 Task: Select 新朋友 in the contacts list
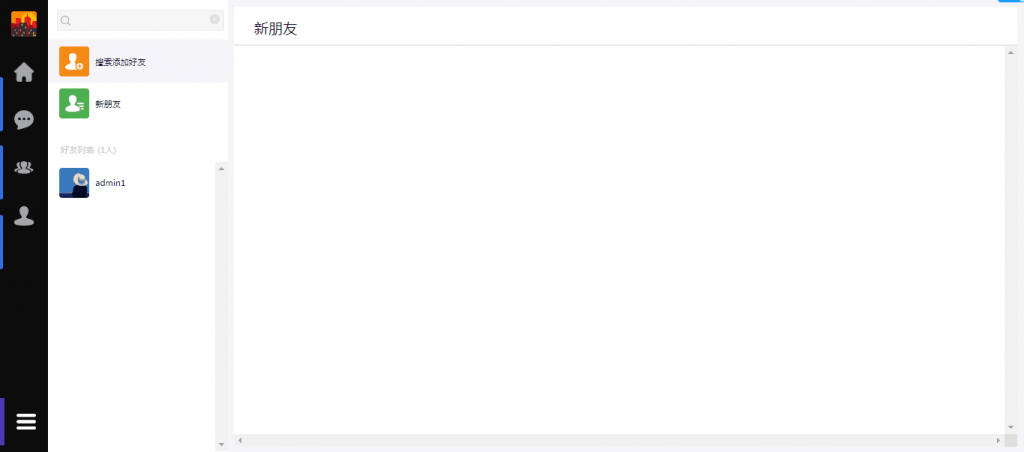coord(108,104)
